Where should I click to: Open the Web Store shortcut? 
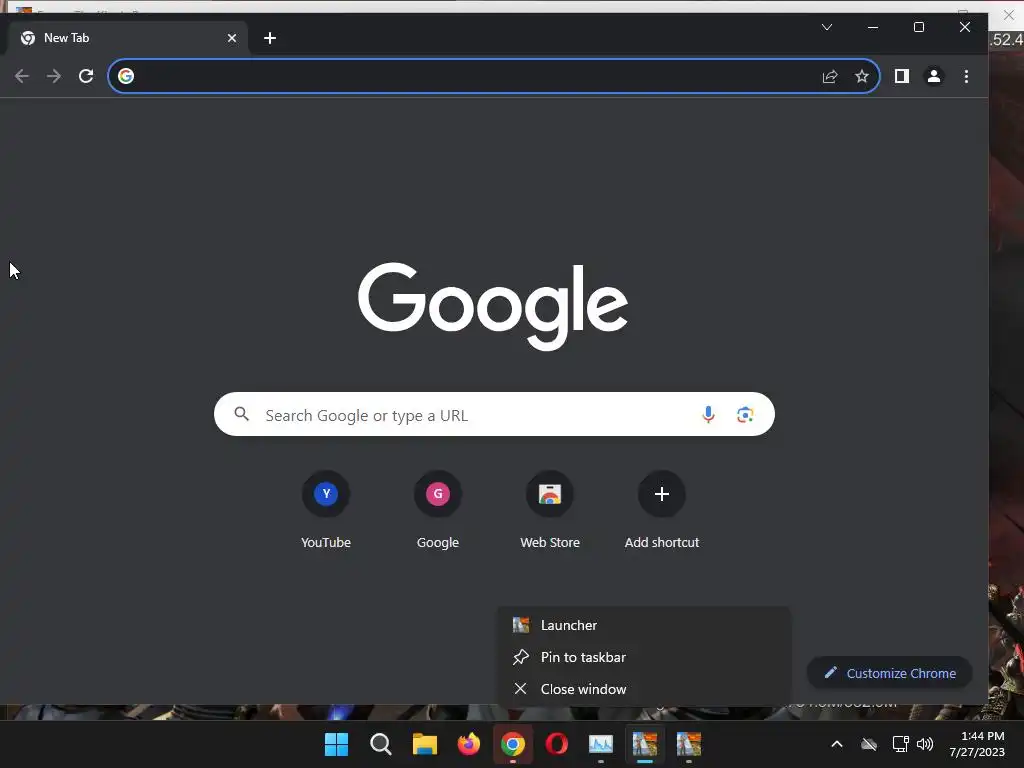(x=550, y=510)
